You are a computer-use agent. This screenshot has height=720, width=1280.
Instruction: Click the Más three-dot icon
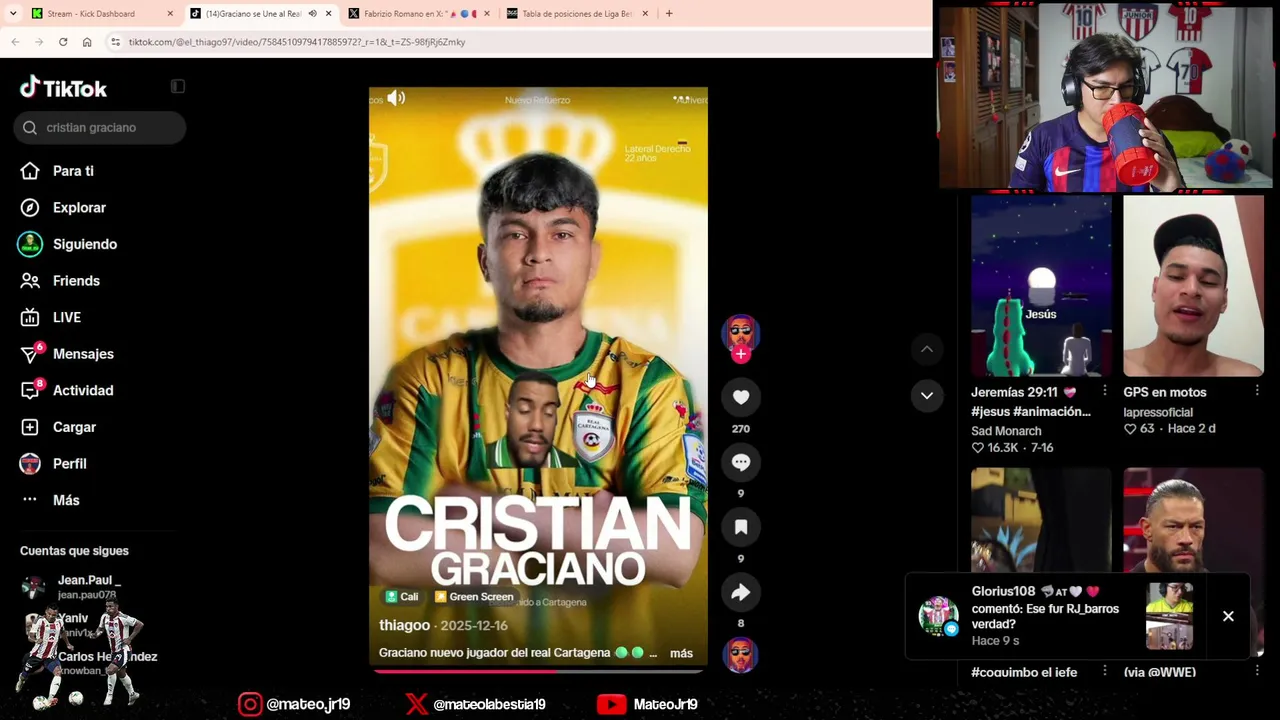(30, 500)
